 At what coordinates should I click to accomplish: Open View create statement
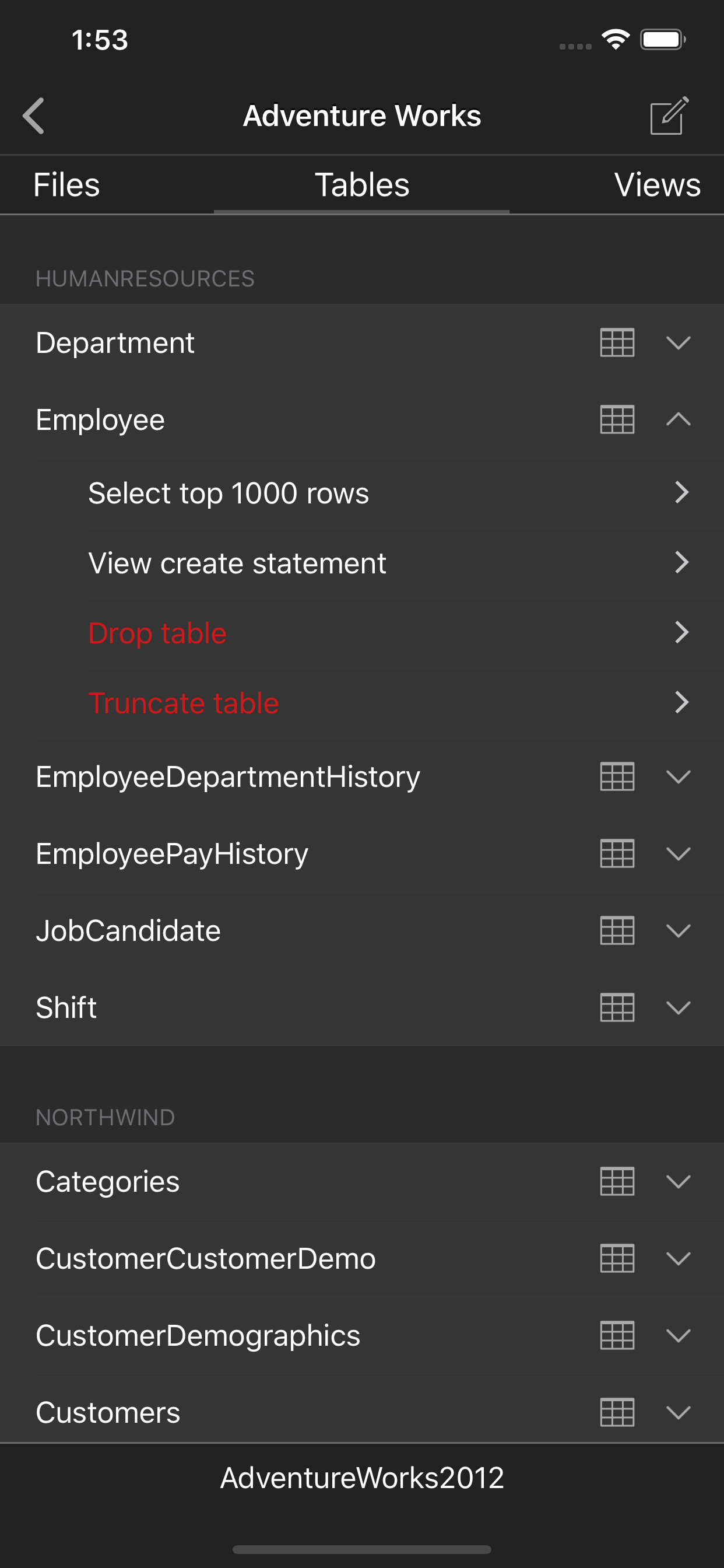237,563
